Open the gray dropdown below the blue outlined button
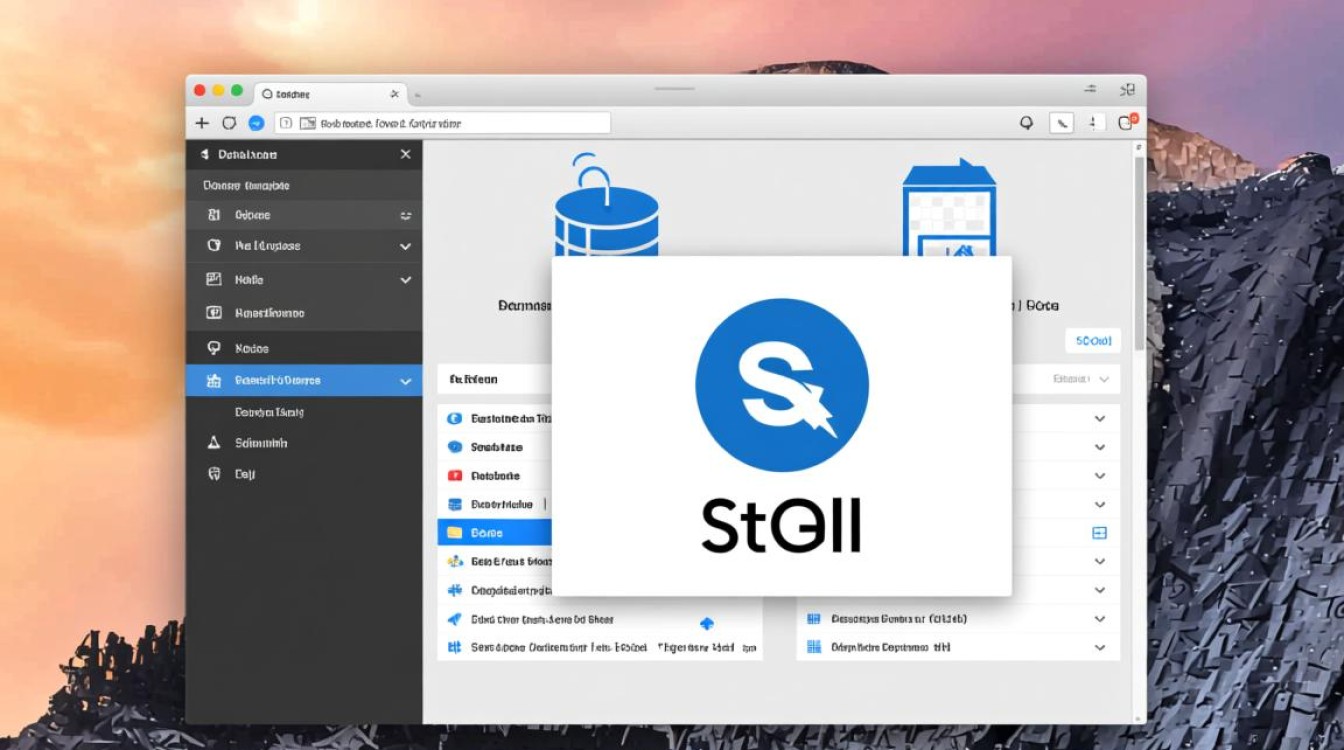Viewport: 1344px width, 750px height. 1082,379
